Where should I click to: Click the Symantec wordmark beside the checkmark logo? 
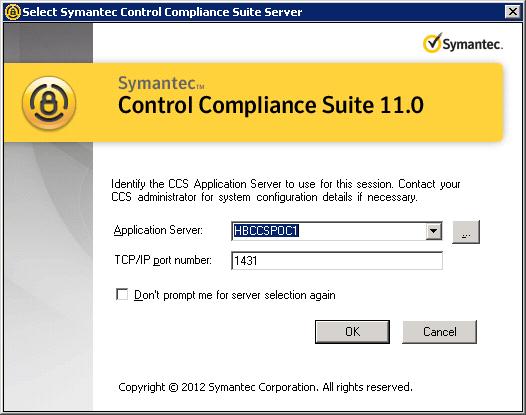473,44
